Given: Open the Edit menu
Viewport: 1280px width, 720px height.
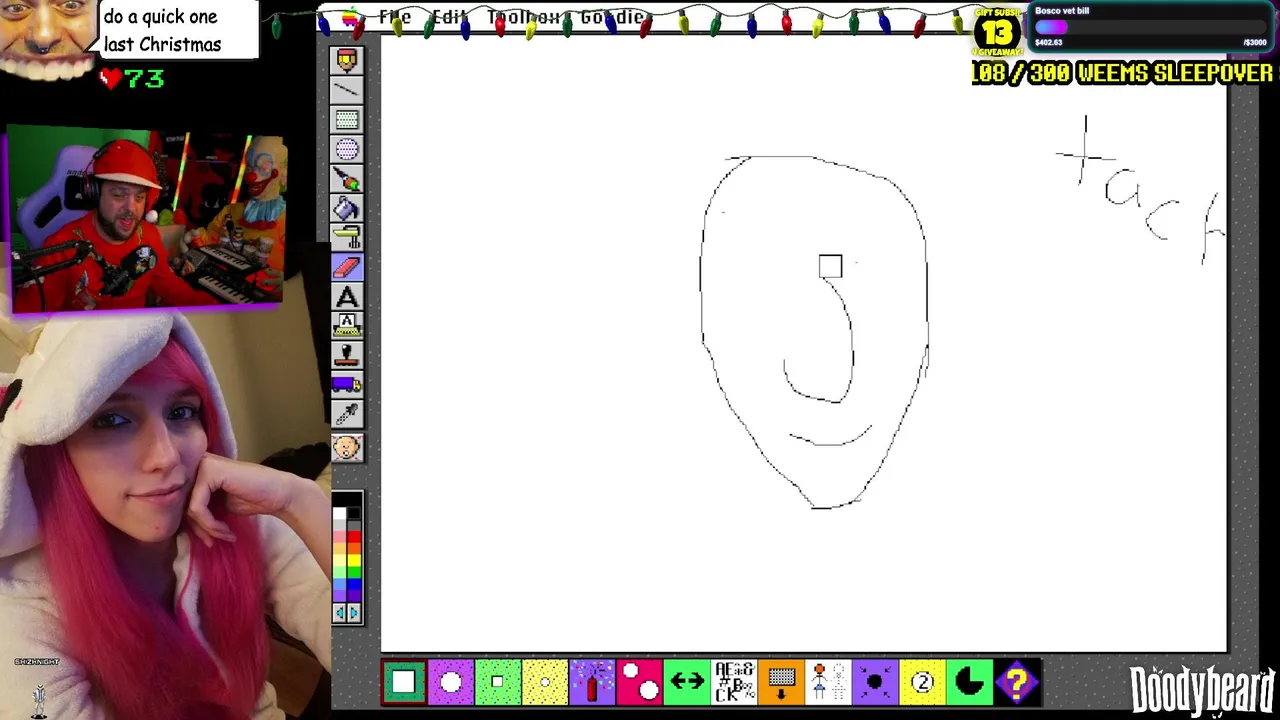Looking at the screenshot, I should 450,18.
